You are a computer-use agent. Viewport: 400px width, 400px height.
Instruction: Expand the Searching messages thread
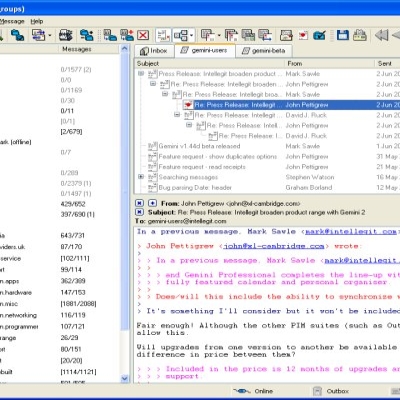pyautogui.click(x=141, y=177)
